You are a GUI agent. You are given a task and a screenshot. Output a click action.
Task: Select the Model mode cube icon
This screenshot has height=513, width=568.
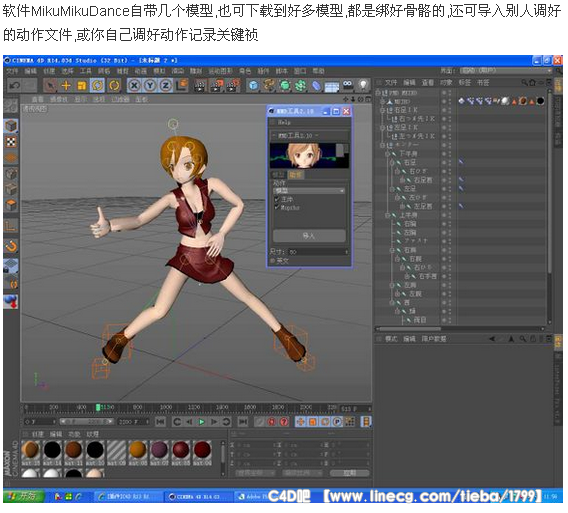pyautogui.click(x=11, y=126)
